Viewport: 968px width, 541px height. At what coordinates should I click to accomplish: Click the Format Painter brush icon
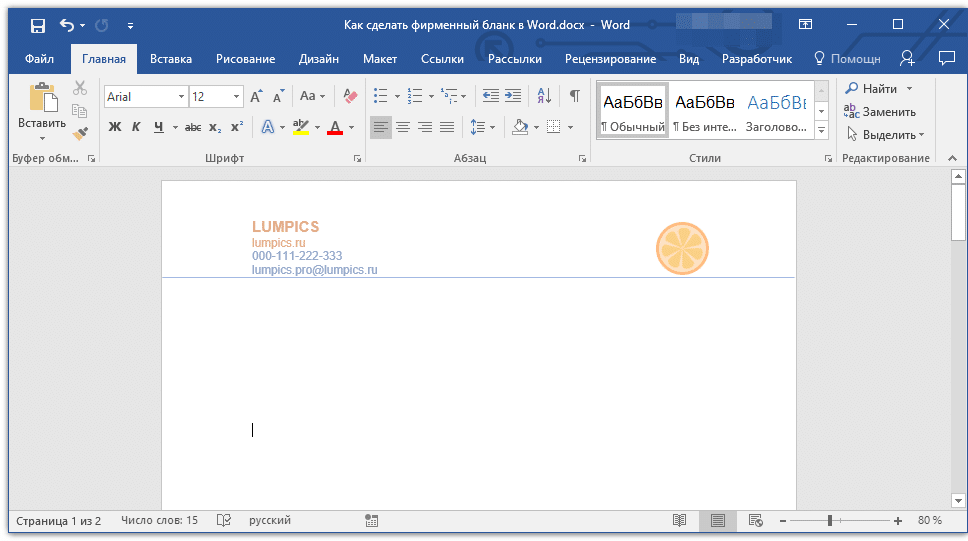[80, 133]
